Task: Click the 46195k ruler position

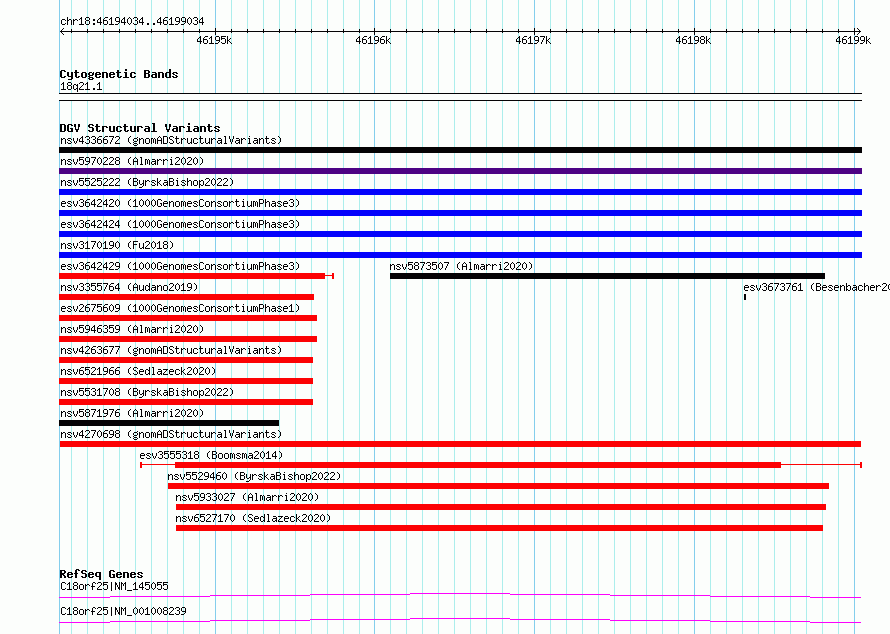Action: tap(214, 40)
